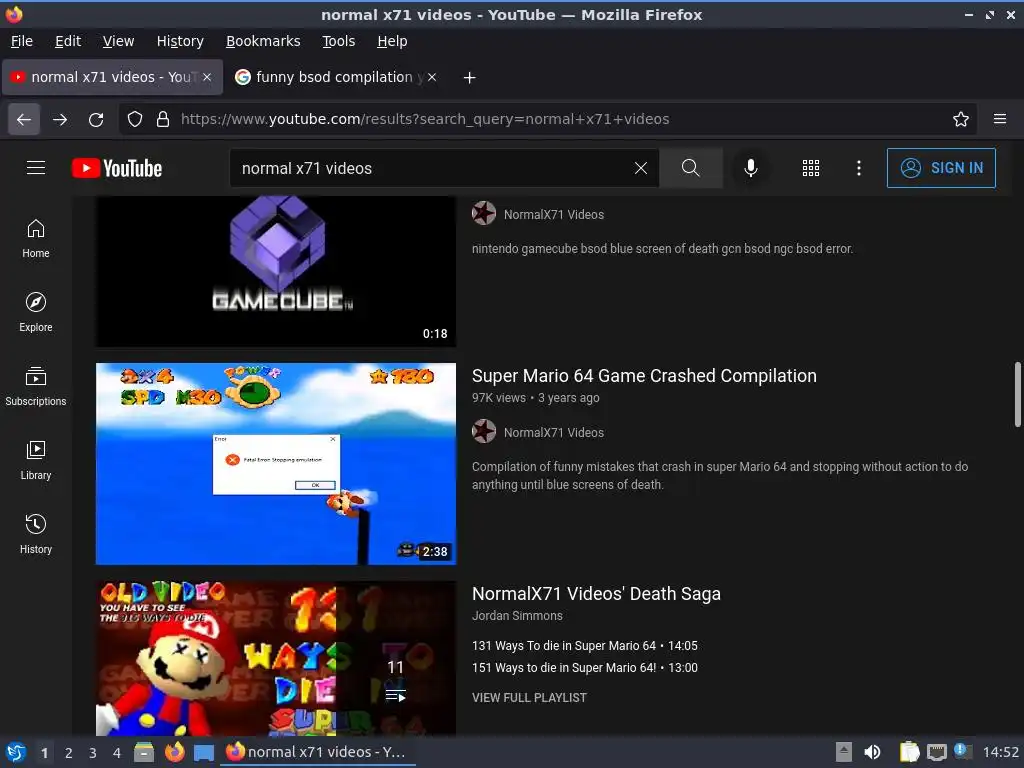Go back with the browser back arrow
The image size is (1024, 768).
24,119
